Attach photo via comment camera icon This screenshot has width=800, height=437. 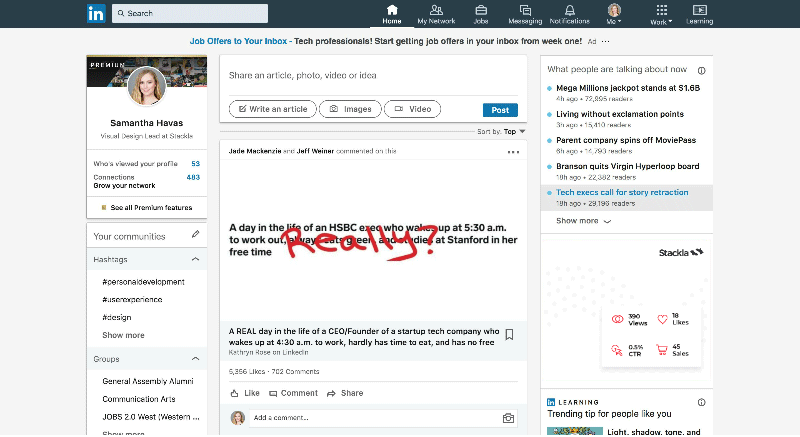pyautogui.click(x=508, y=418)
